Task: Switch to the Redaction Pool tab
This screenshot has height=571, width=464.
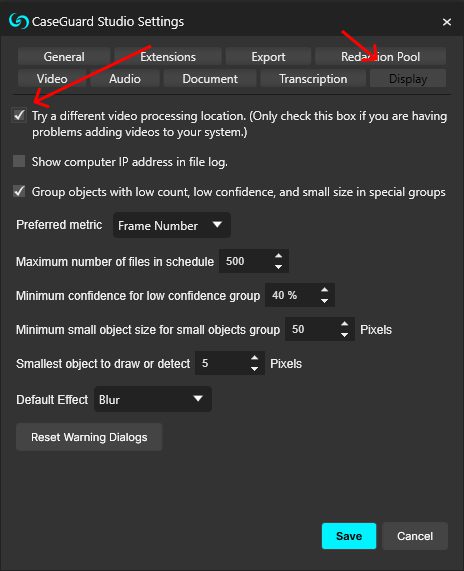Action: 380,57
